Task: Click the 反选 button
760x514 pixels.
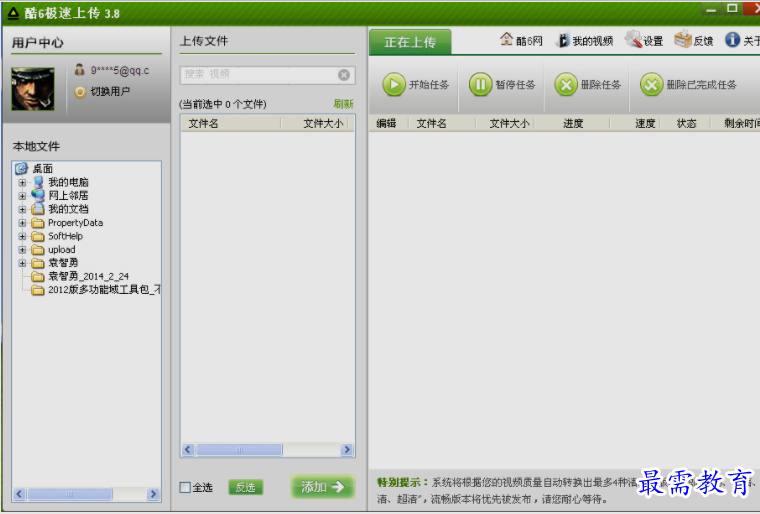Action: click(246, 487)
